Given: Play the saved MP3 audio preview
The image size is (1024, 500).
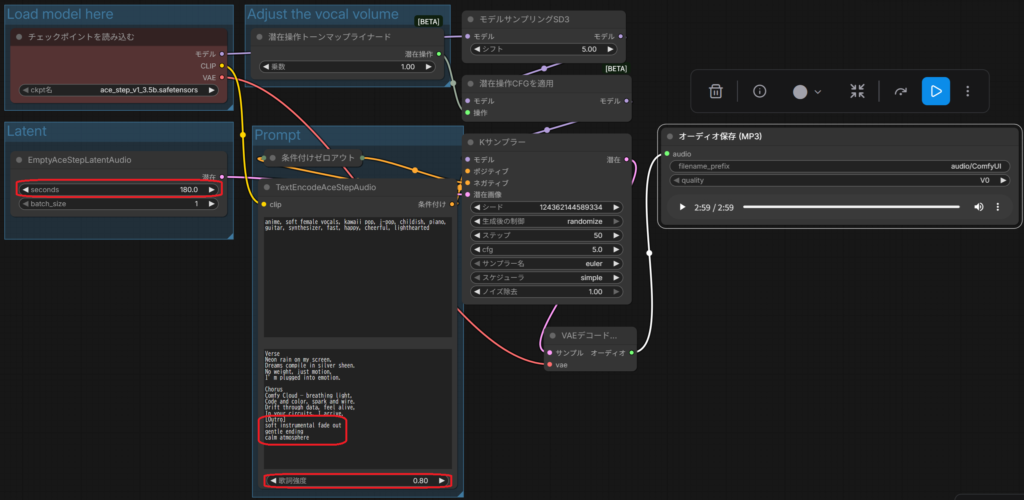Looking at the screenshot, I should click(682, 207).
